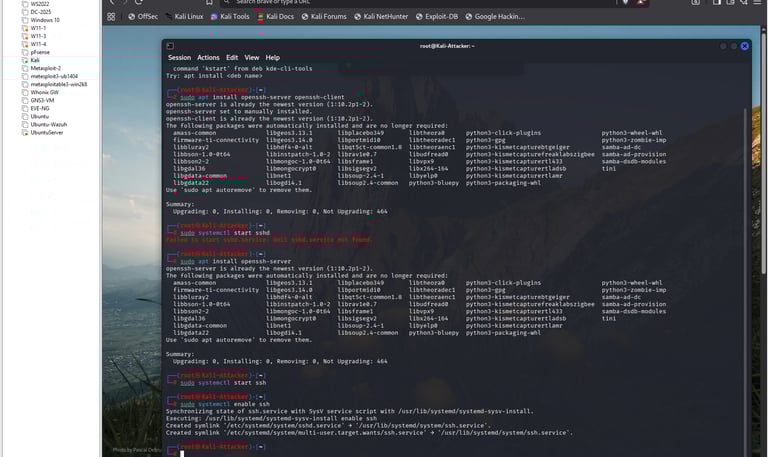The image size is (768, 457).
Task: Select the Ubuntu-Wazuh VM
Action: tap(48, 124)
